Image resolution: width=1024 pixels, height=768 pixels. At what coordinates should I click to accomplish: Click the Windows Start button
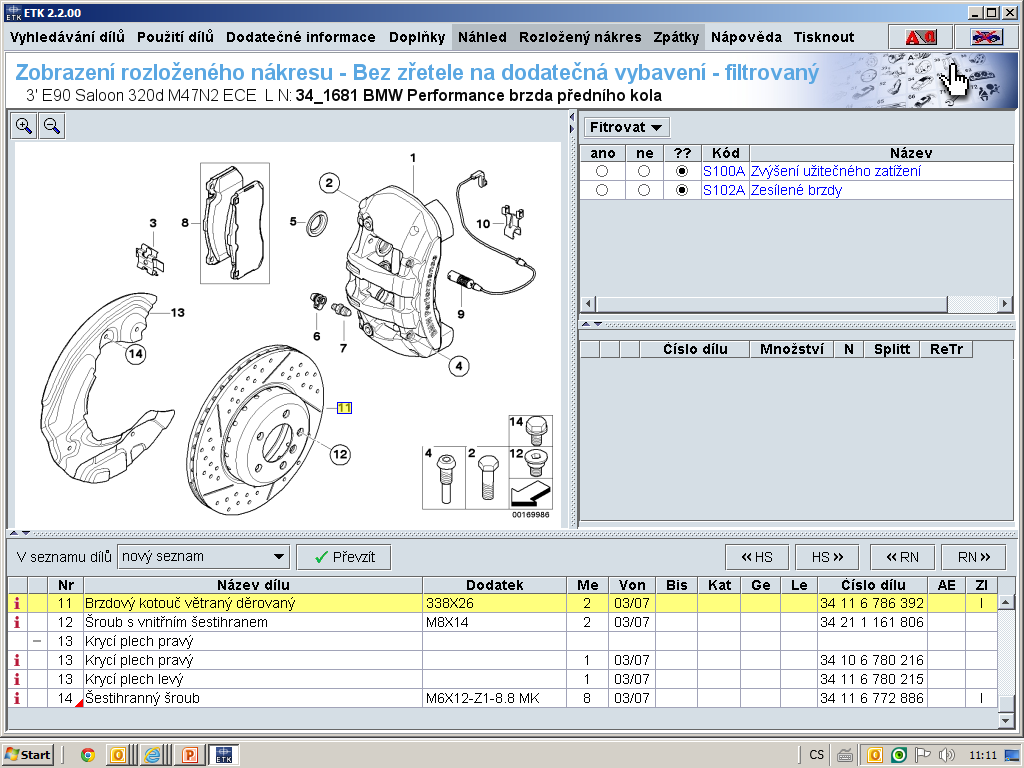pos(27,755)
